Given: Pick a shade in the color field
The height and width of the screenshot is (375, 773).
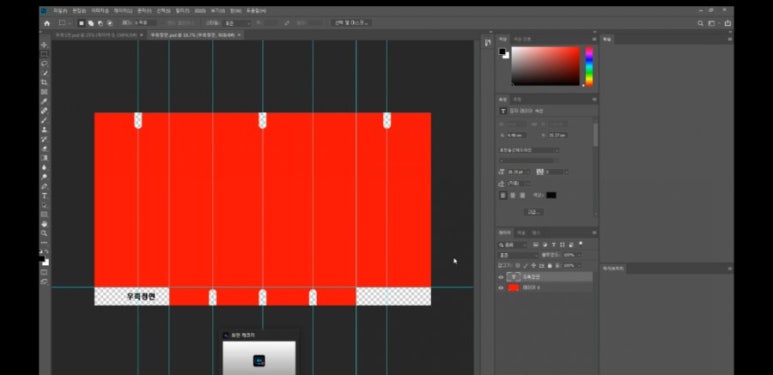Looking at the screenshot, I should click(545, 66).
